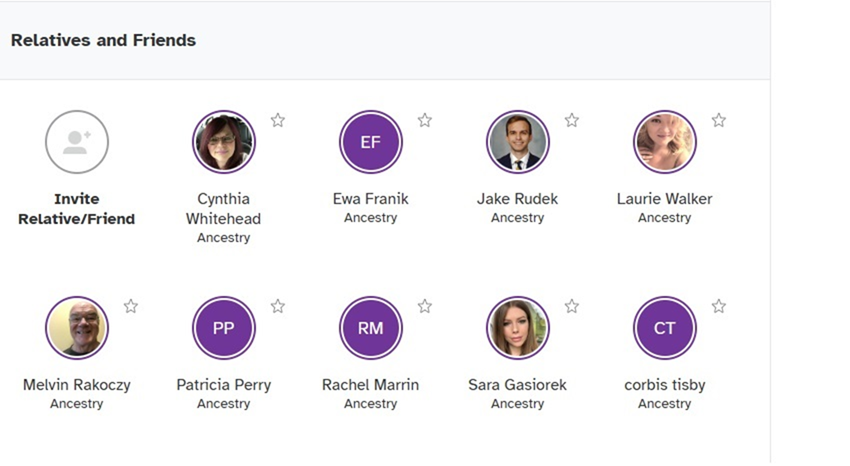
Task: Toggle the favorite star for Ewa Franik
Action: tap(424, 120)
